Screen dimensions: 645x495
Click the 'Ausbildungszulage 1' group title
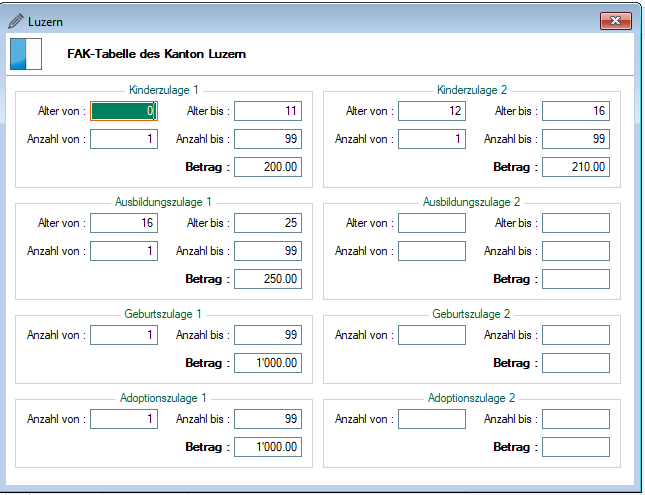163,202
